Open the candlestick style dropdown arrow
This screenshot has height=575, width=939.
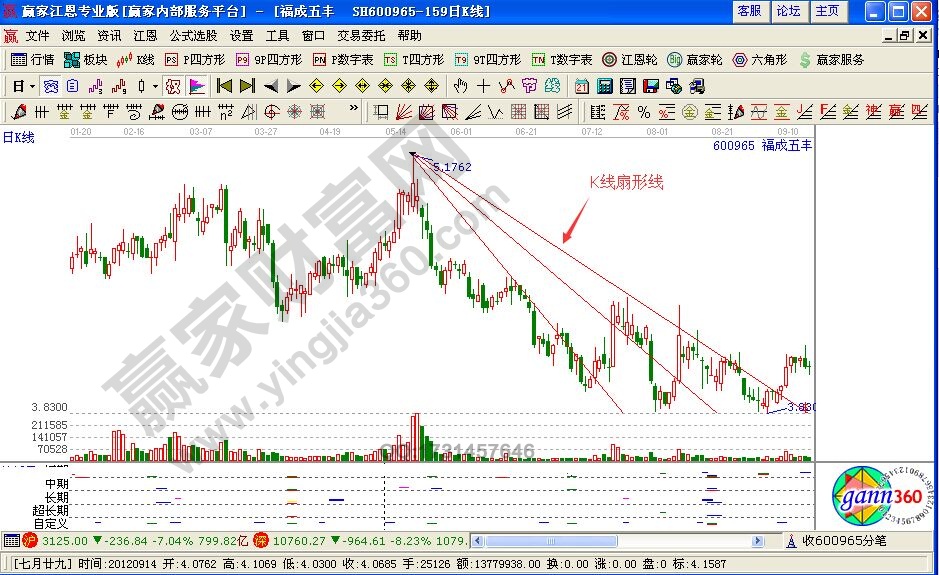[x=154, y=86]
